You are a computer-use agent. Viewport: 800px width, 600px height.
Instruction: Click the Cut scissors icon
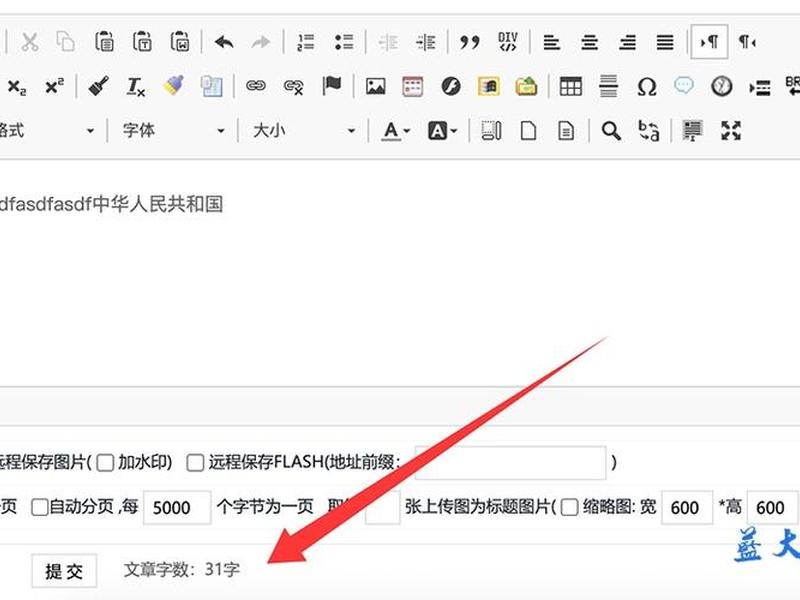[30, 42]
